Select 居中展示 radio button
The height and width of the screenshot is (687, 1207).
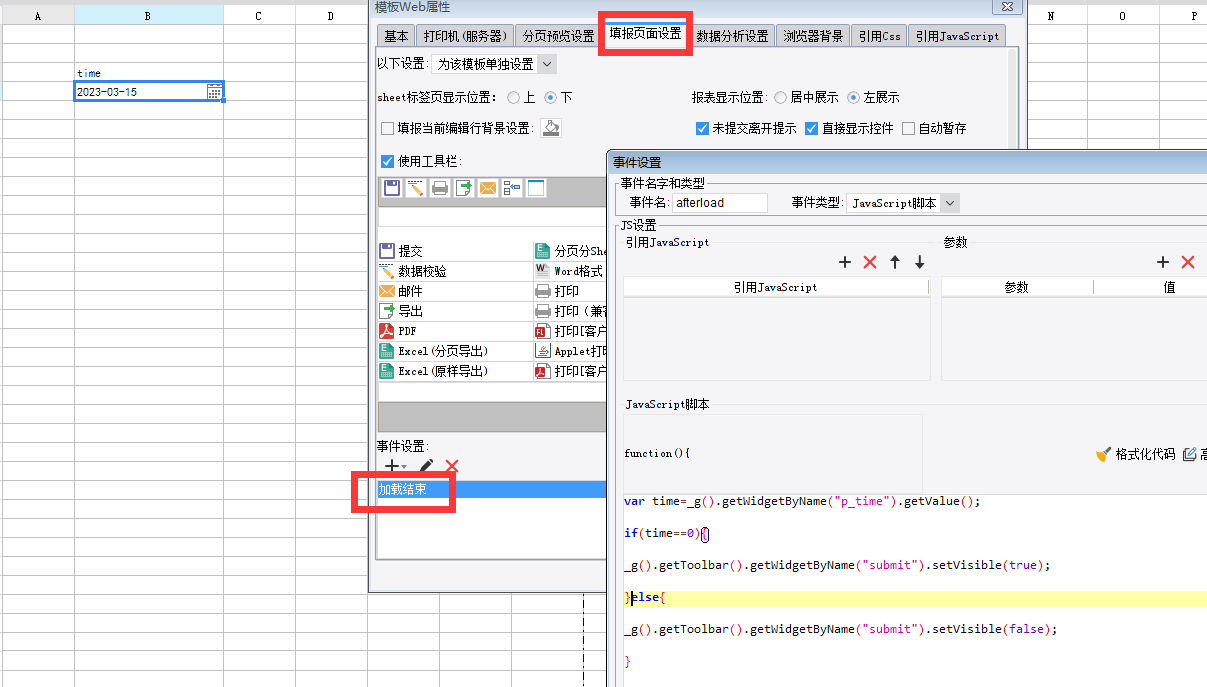[x=780, y=98]
